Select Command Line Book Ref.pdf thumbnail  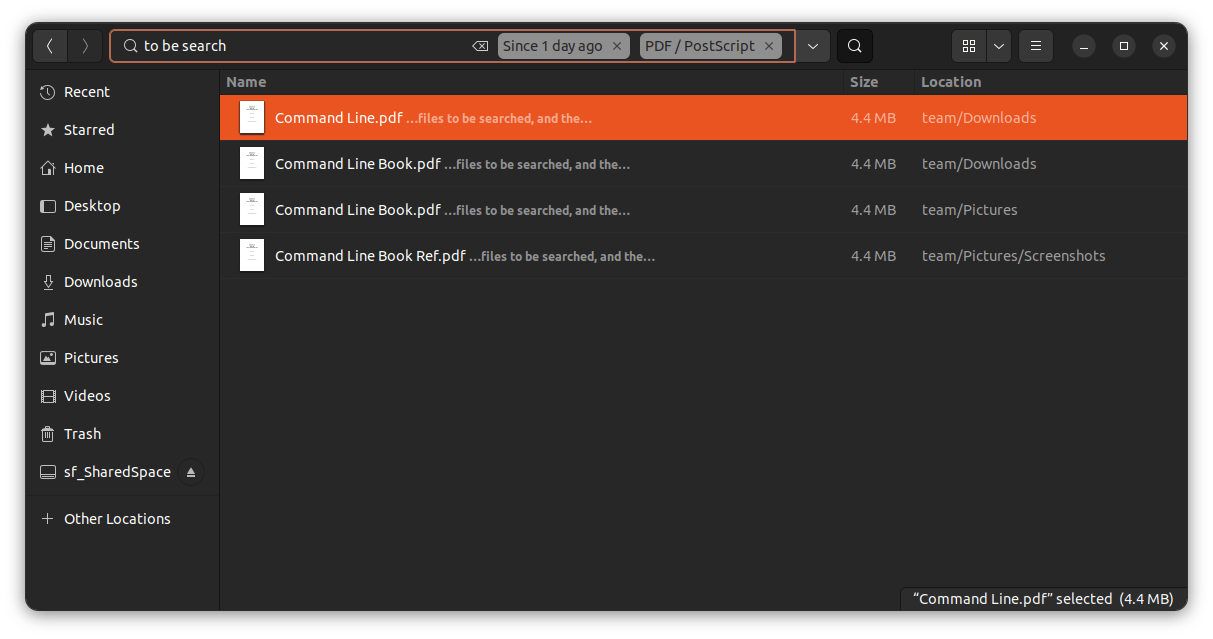(x=252, y=256)
